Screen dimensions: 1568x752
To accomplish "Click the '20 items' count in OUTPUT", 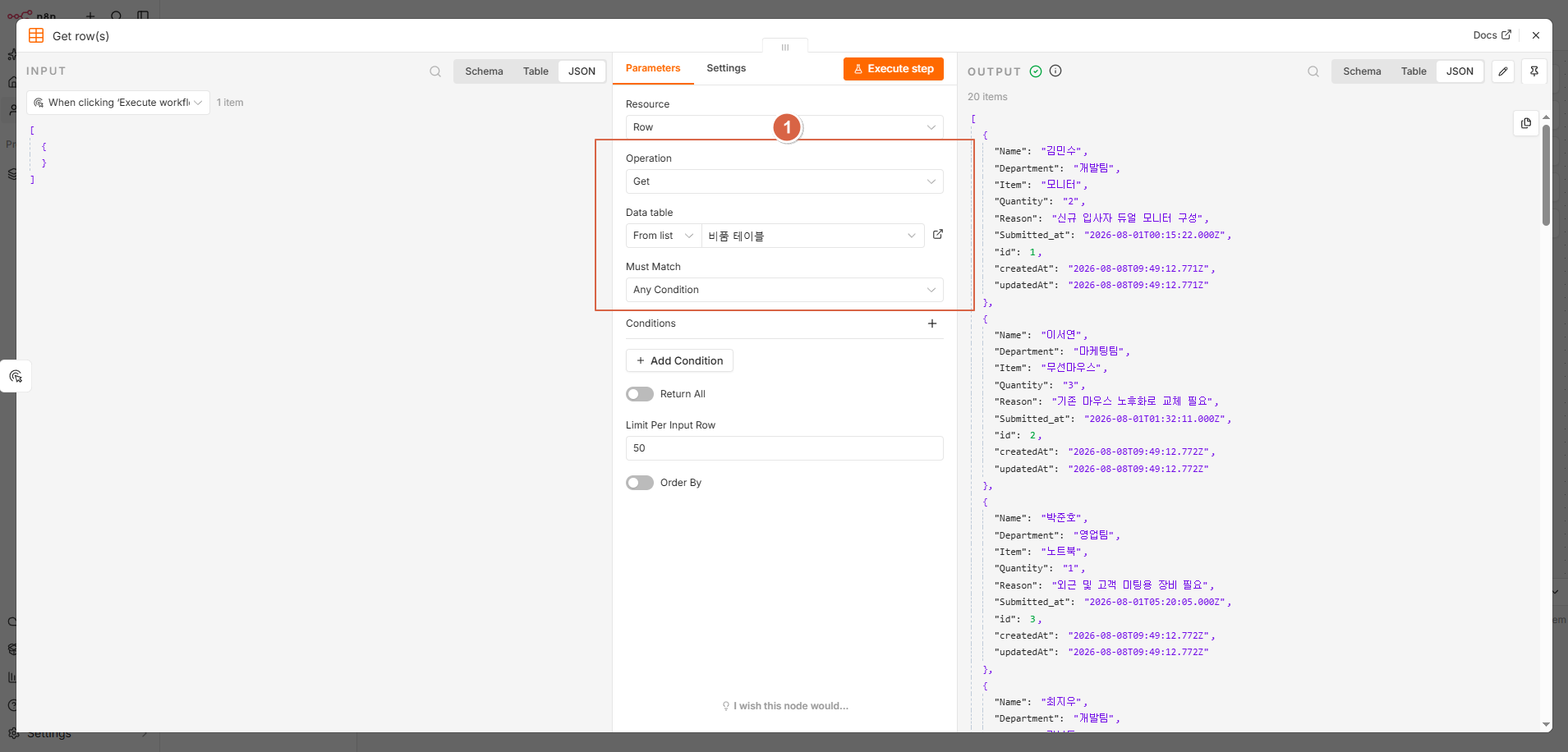I will [987, 97].
